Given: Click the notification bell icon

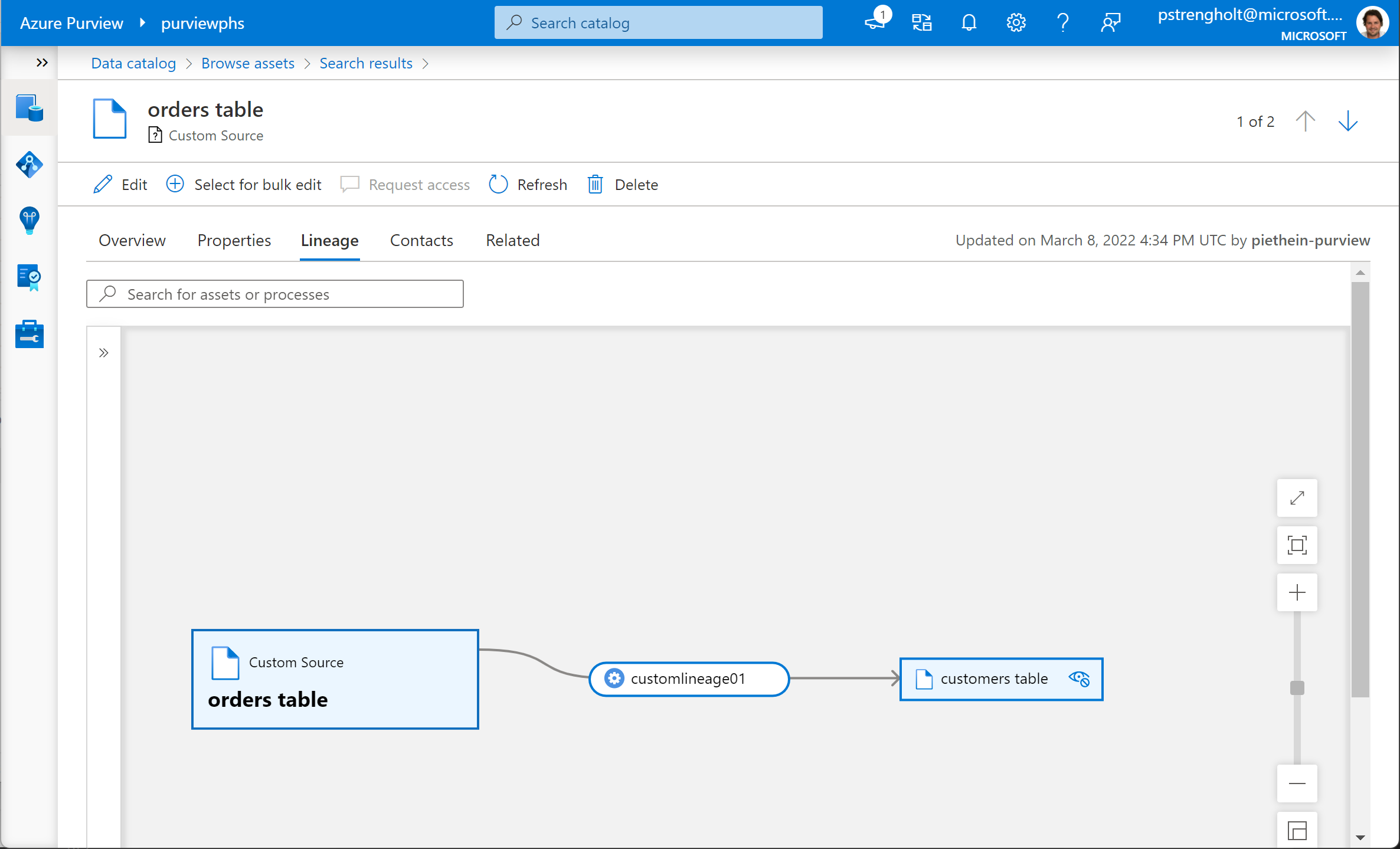Looking at the screenshot, I should [967, 22].
